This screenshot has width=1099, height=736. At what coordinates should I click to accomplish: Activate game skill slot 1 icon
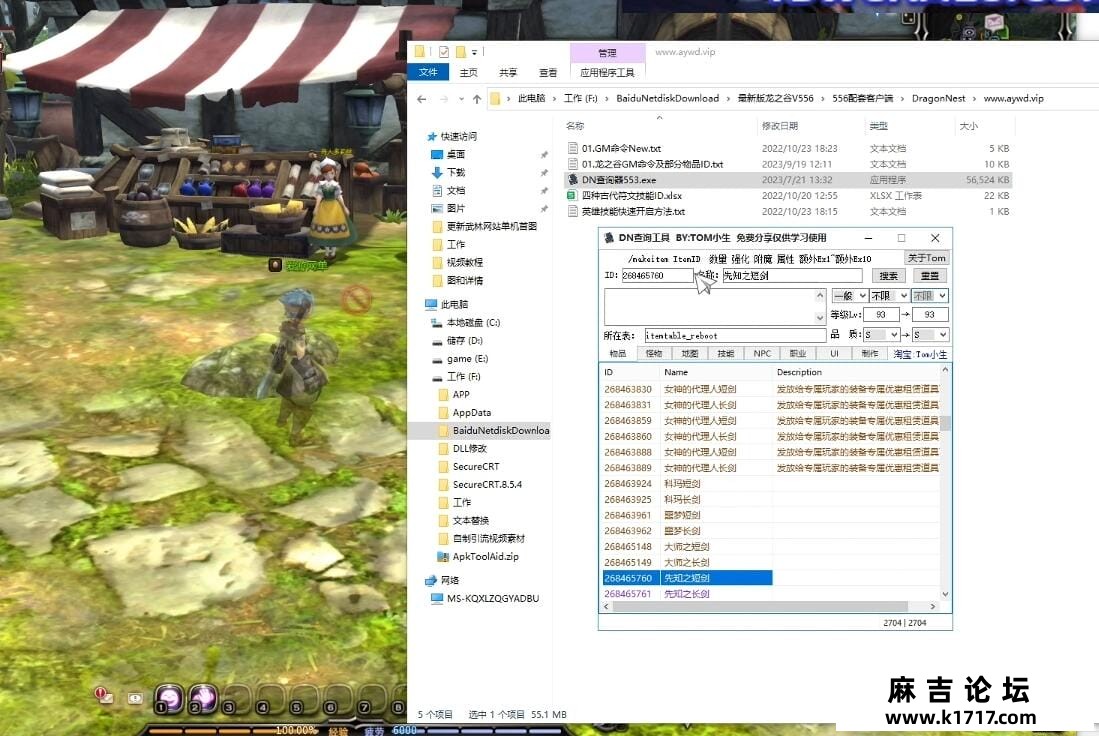[169, 697]
